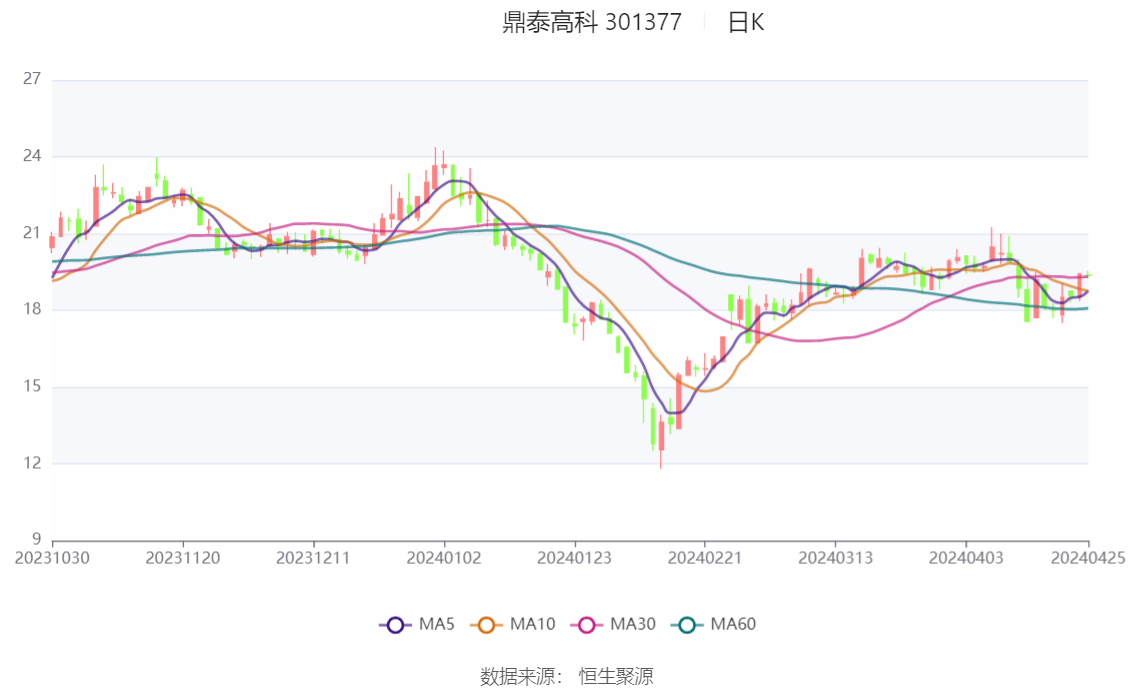The height and width of the screenshot is (689, 1134).
Task: Toggle the MA10 legend marker circle
Action: coord(486,625)
